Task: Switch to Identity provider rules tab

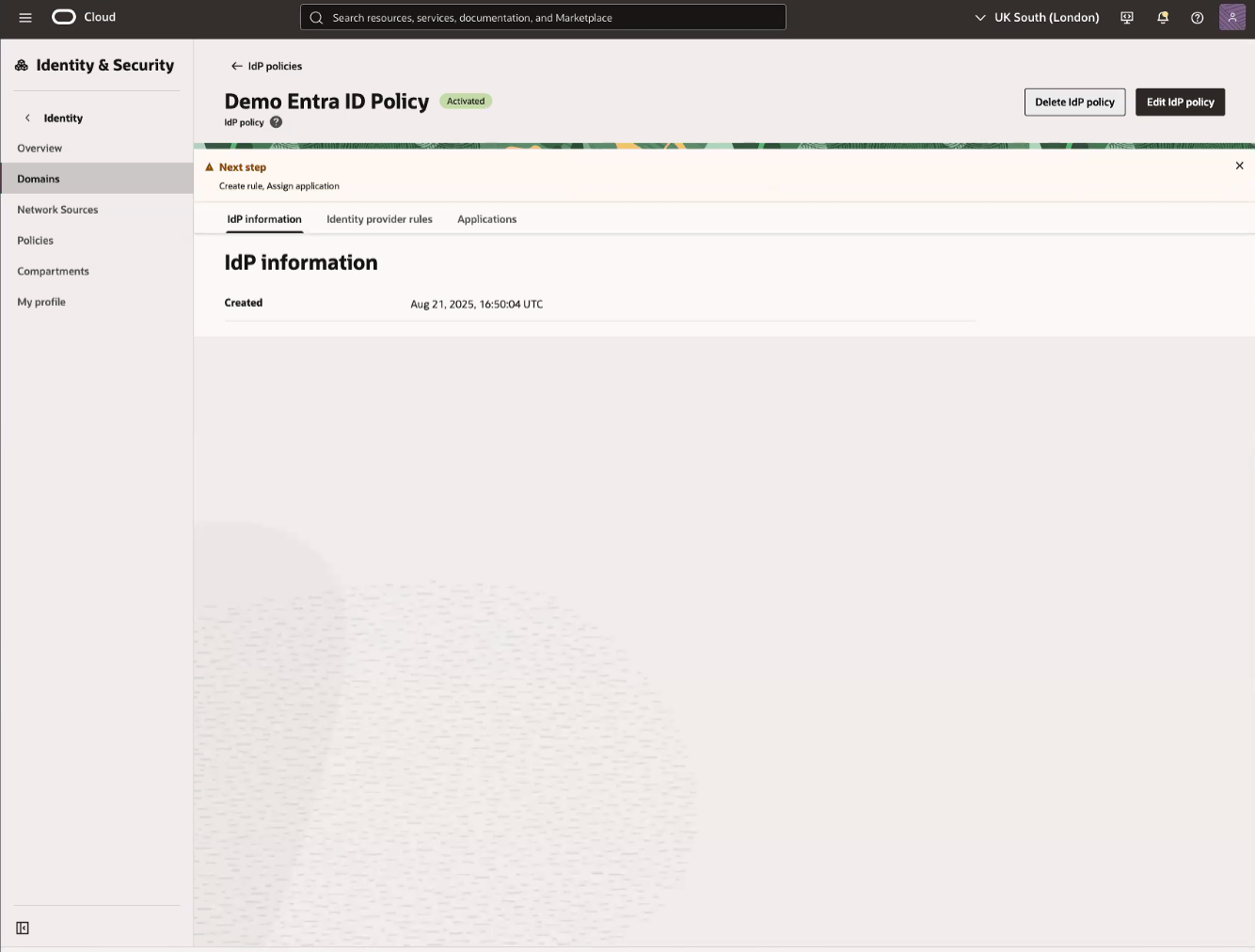Action: tap(379, 219)
